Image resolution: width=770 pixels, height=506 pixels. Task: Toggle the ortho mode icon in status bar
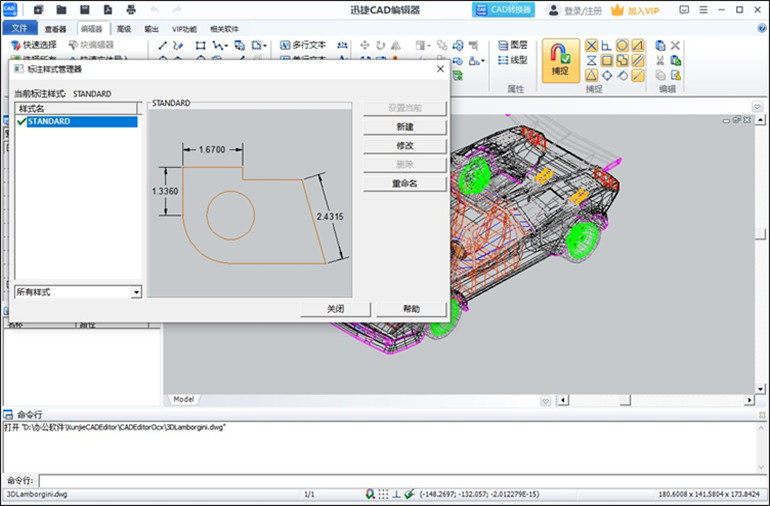(396, 494)
